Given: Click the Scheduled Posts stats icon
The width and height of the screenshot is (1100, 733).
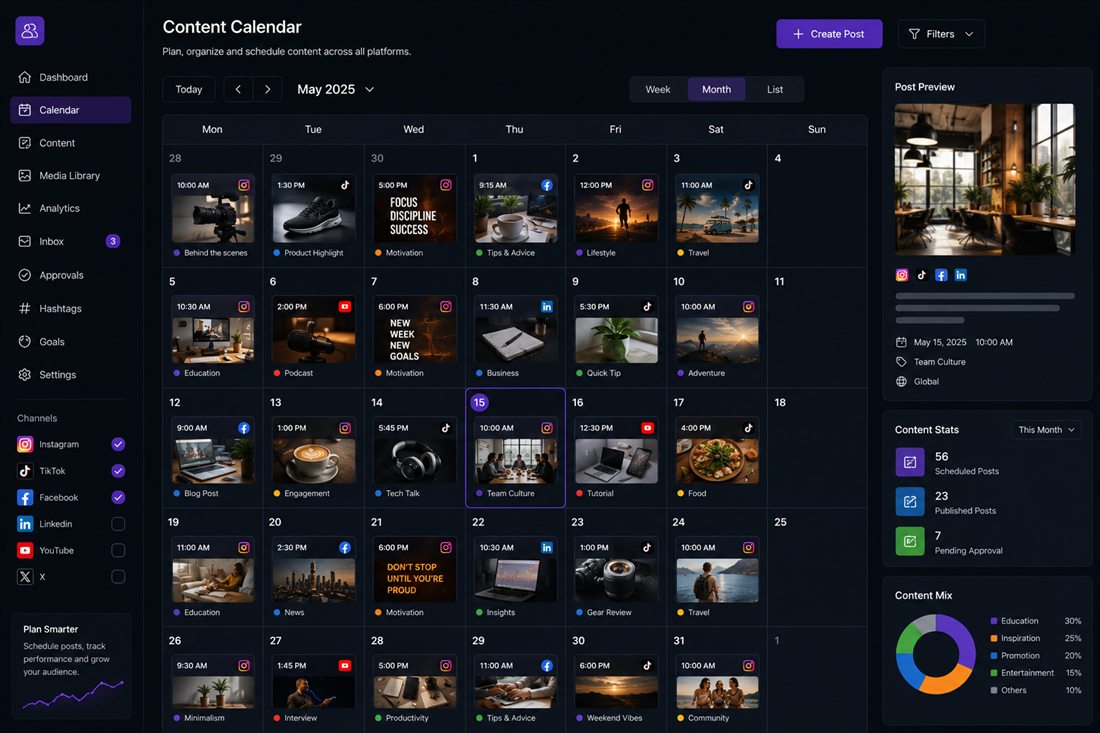Looking at the screenshot, I should (x=910, y=462).
